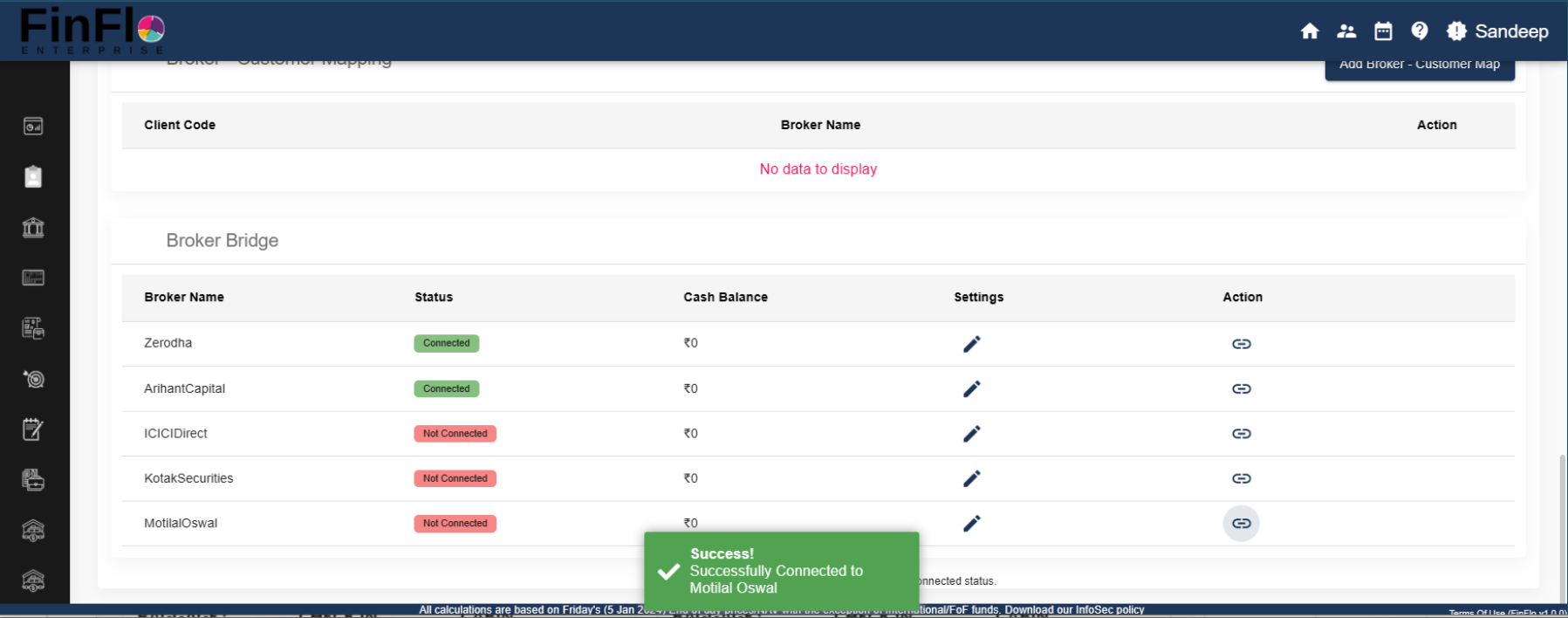This screenshot has height=618, width=1568.
Task: Click ArihantCapital Connected status badge
Action: tap(447, 388)
